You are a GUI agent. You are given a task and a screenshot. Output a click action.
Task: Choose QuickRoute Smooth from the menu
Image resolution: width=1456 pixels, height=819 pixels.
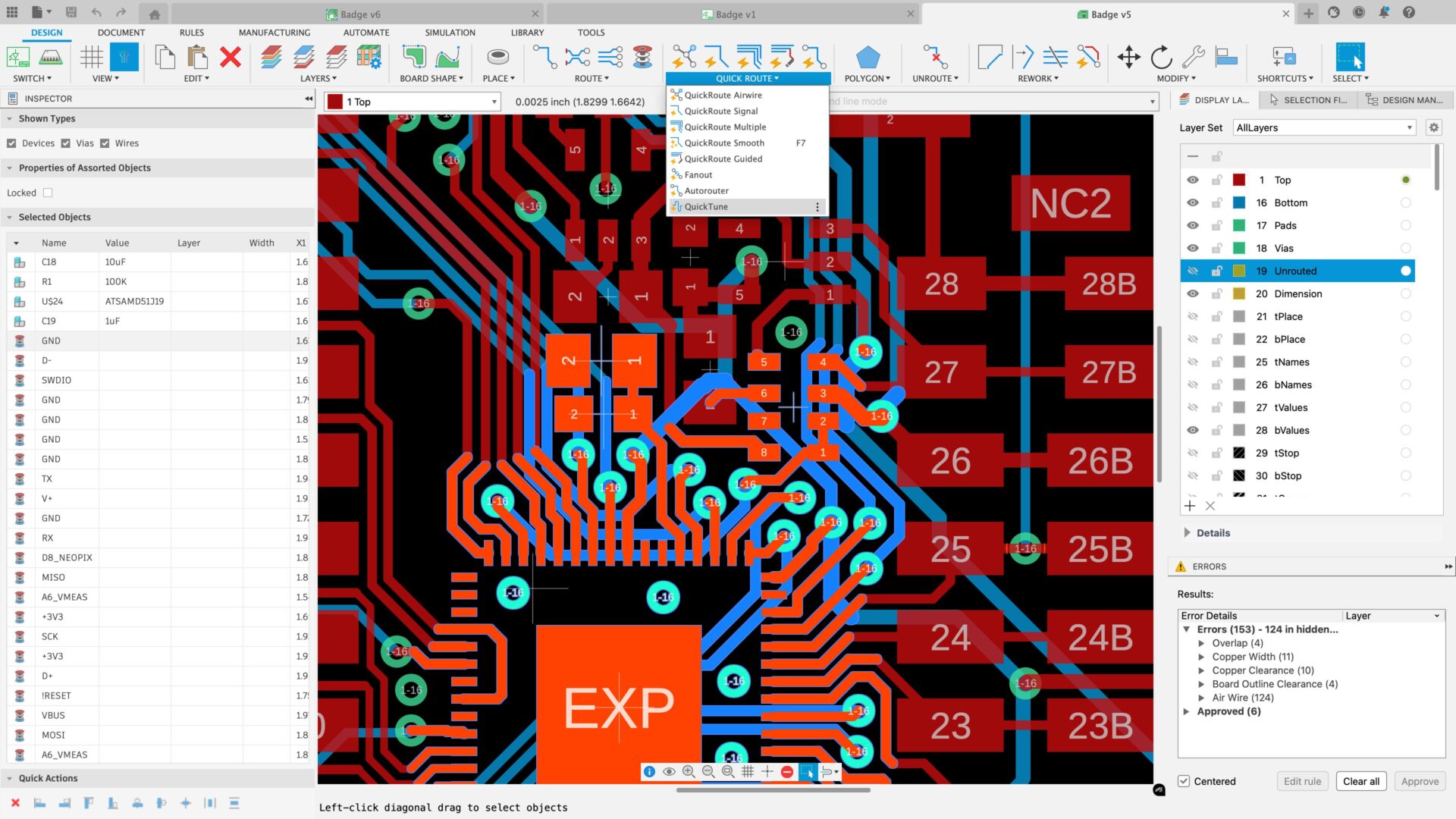pyautogui.click(x=723, y=143)
